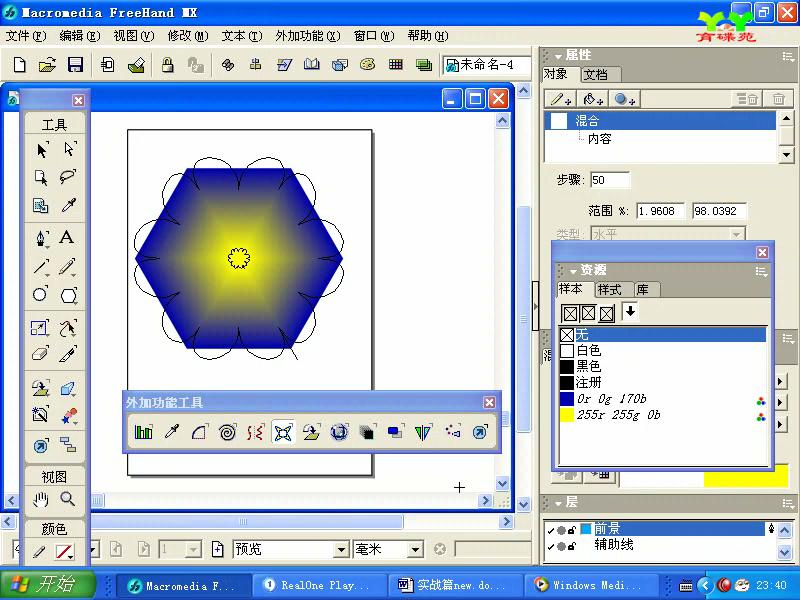The width and height of the screenshot is (800, 600).
Task: Collapse the 层 panel
Action: 559,504
